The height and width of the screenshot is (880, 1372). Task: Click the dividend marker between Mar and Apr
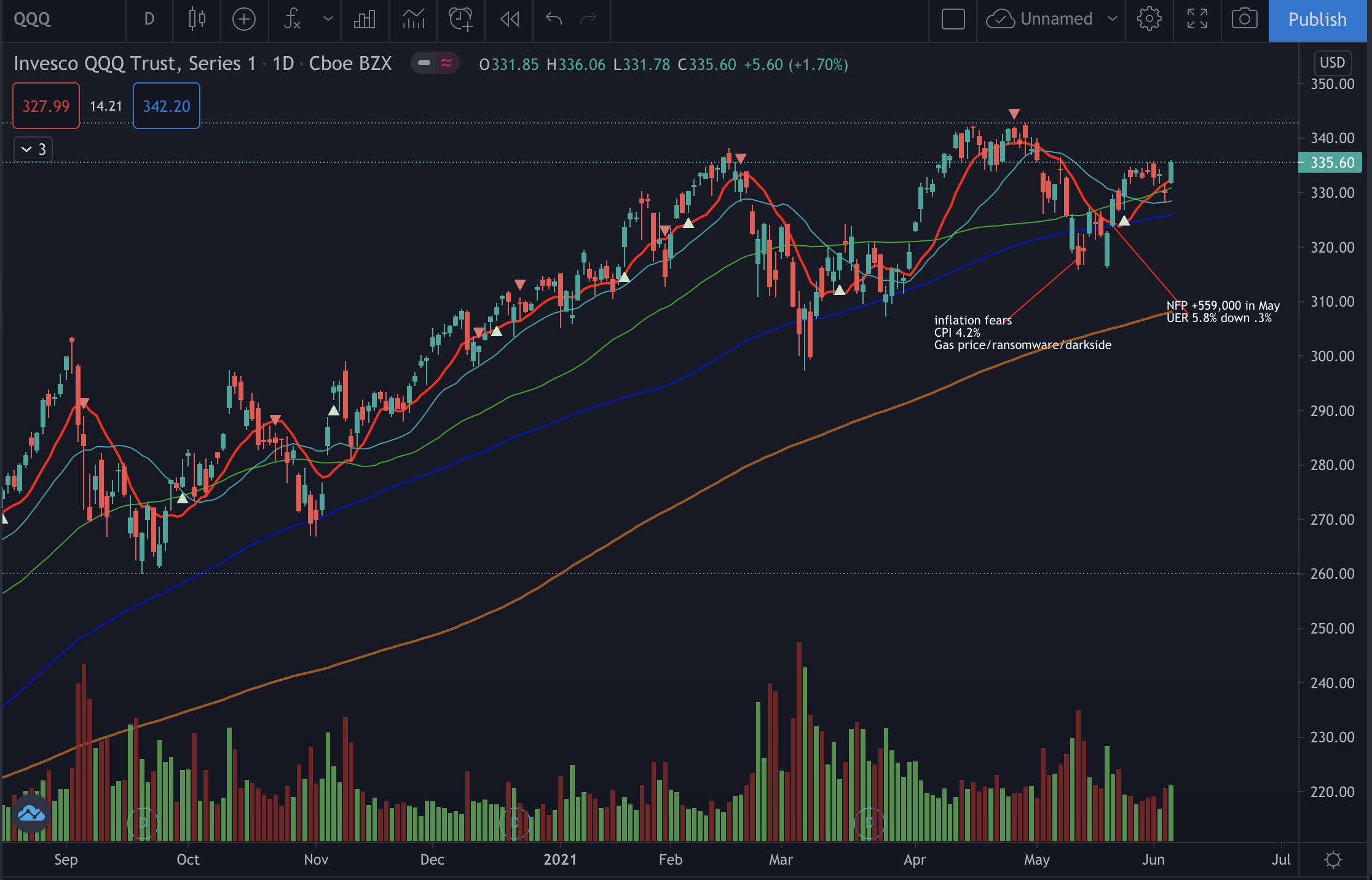coord(869,822)
